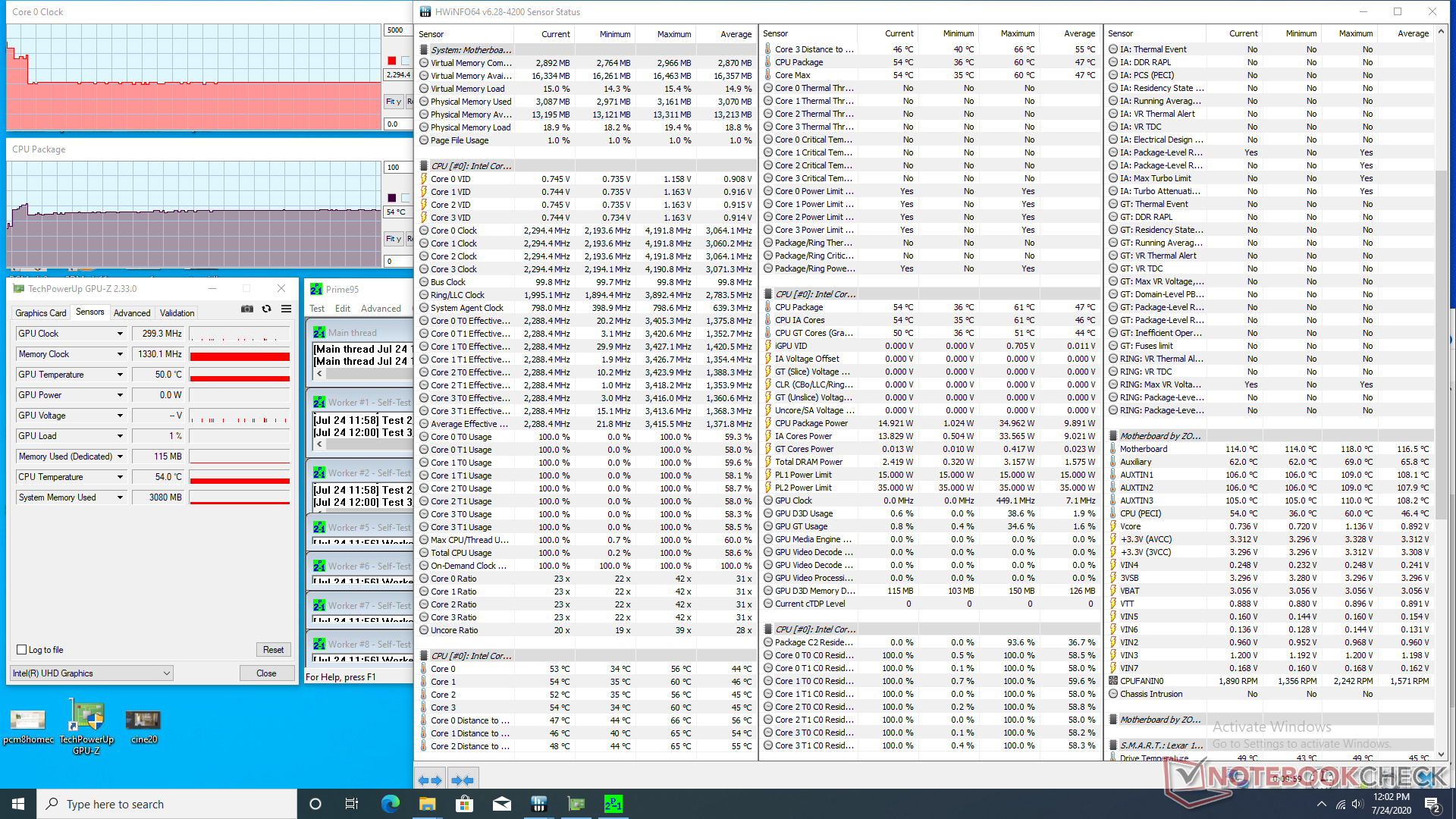This screenshot has height=819, width=1456.
Task: Click red color swatch on Core 0 Clock graph
Action: pos(392,61)
